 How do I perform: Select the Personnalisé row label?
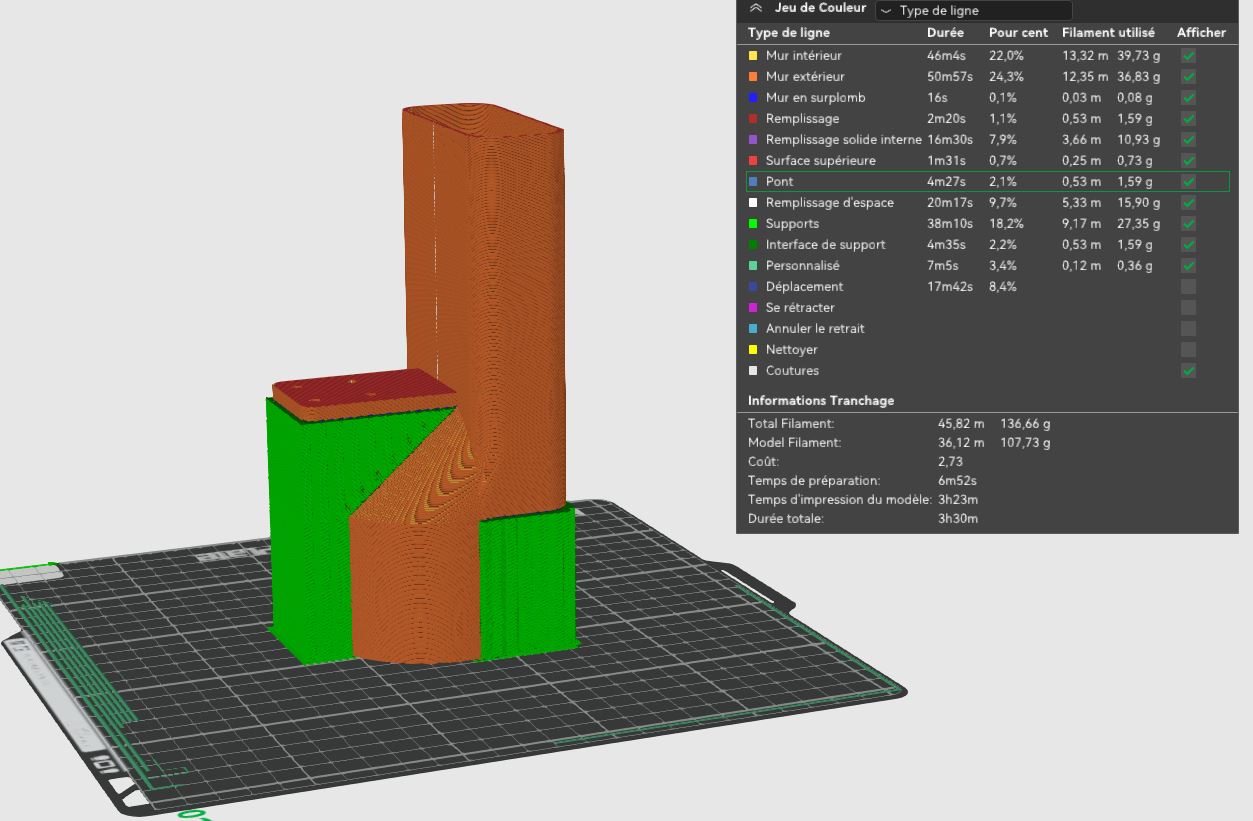point(803,266)
